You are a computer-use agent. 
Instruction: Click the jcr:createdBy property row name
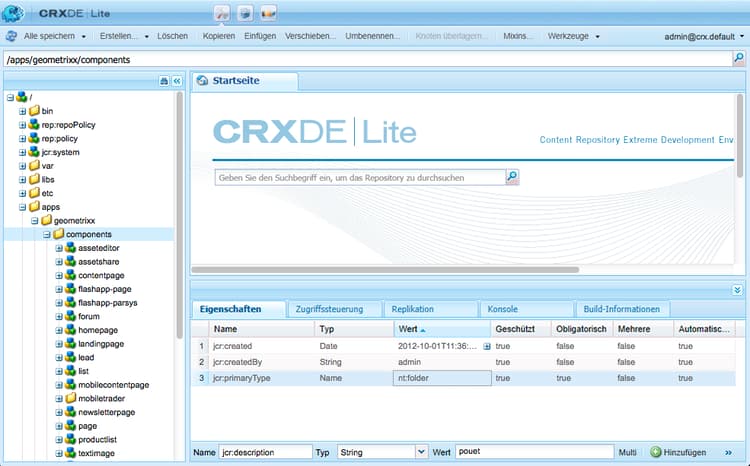tap(237, 362)
